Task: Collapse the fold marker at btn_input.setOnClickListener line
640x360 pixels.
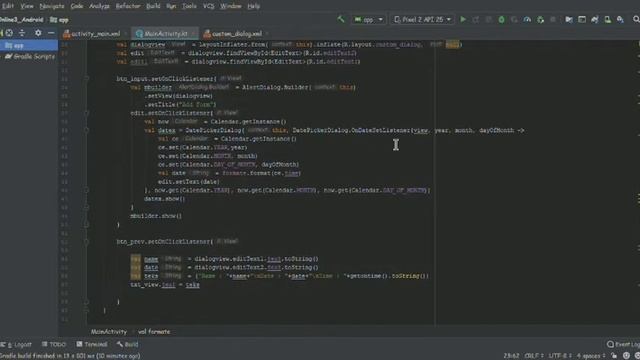Action: [x=87, y=78]
